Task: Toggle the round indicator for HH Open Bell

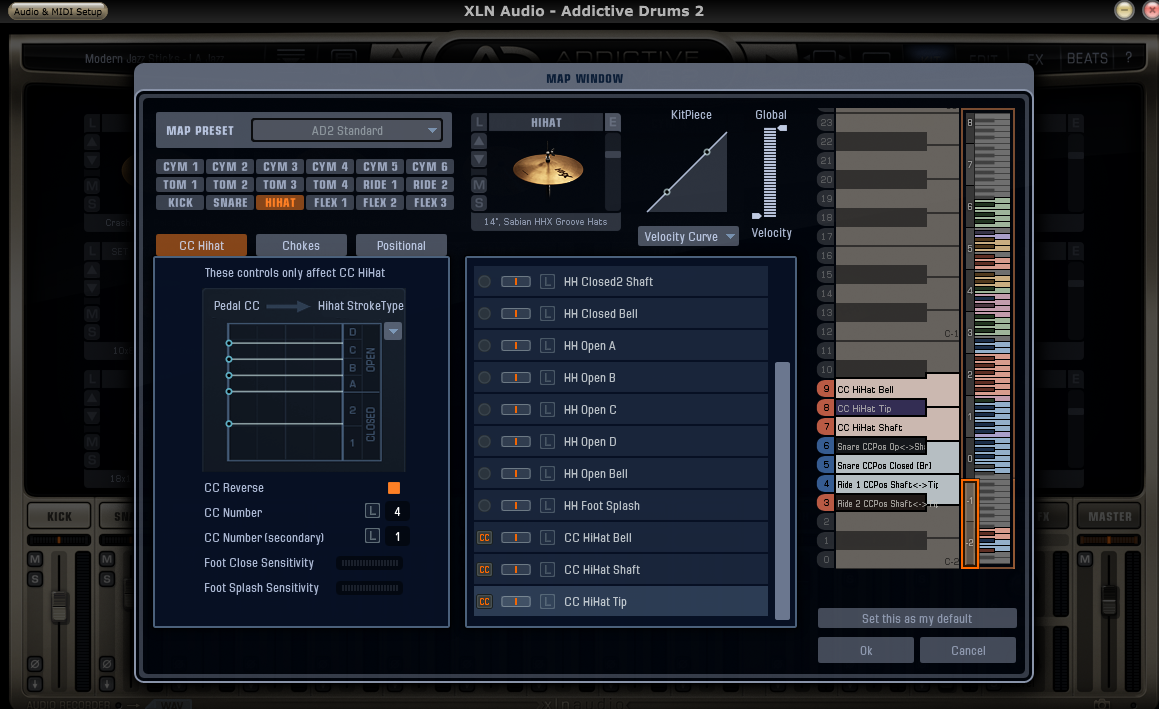Action: (484, 474)
